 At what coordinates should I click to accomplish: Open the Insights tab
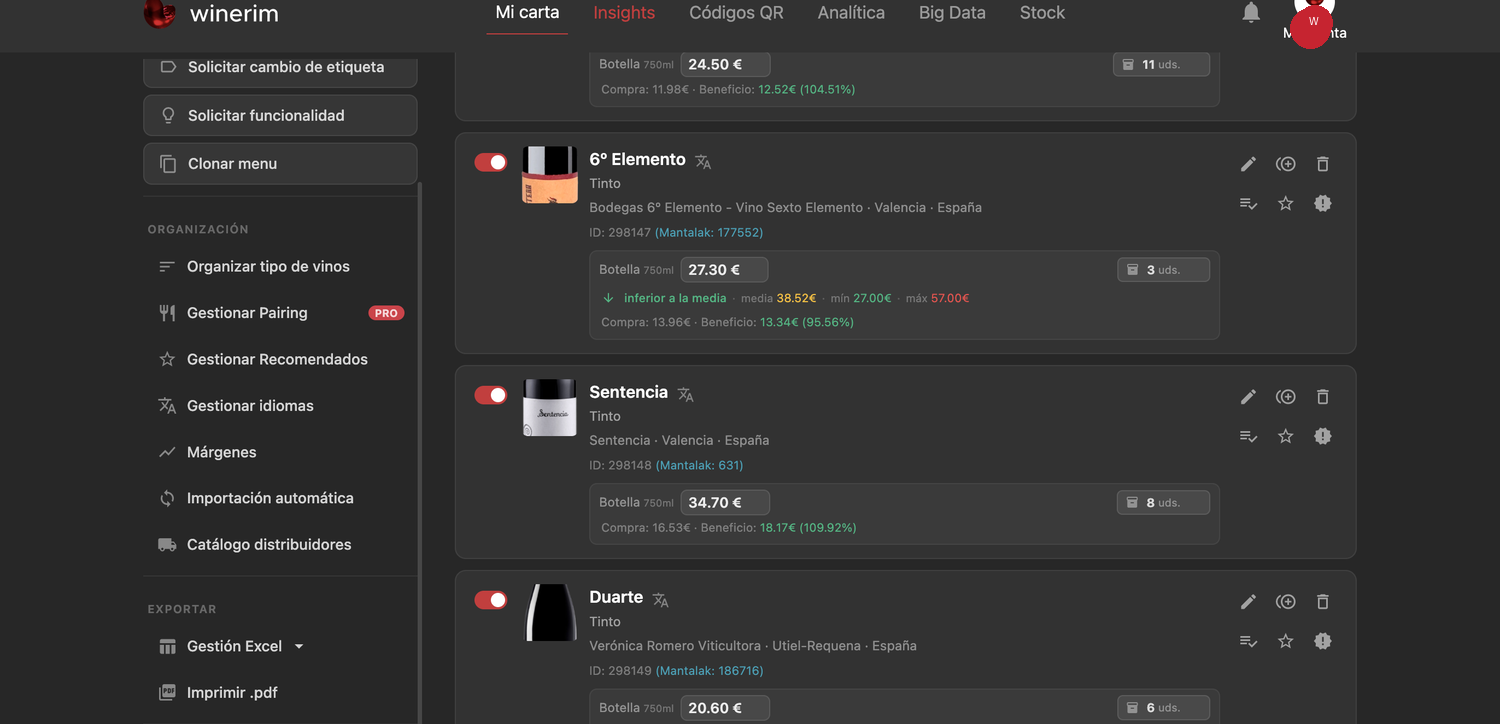pos(624,13)
